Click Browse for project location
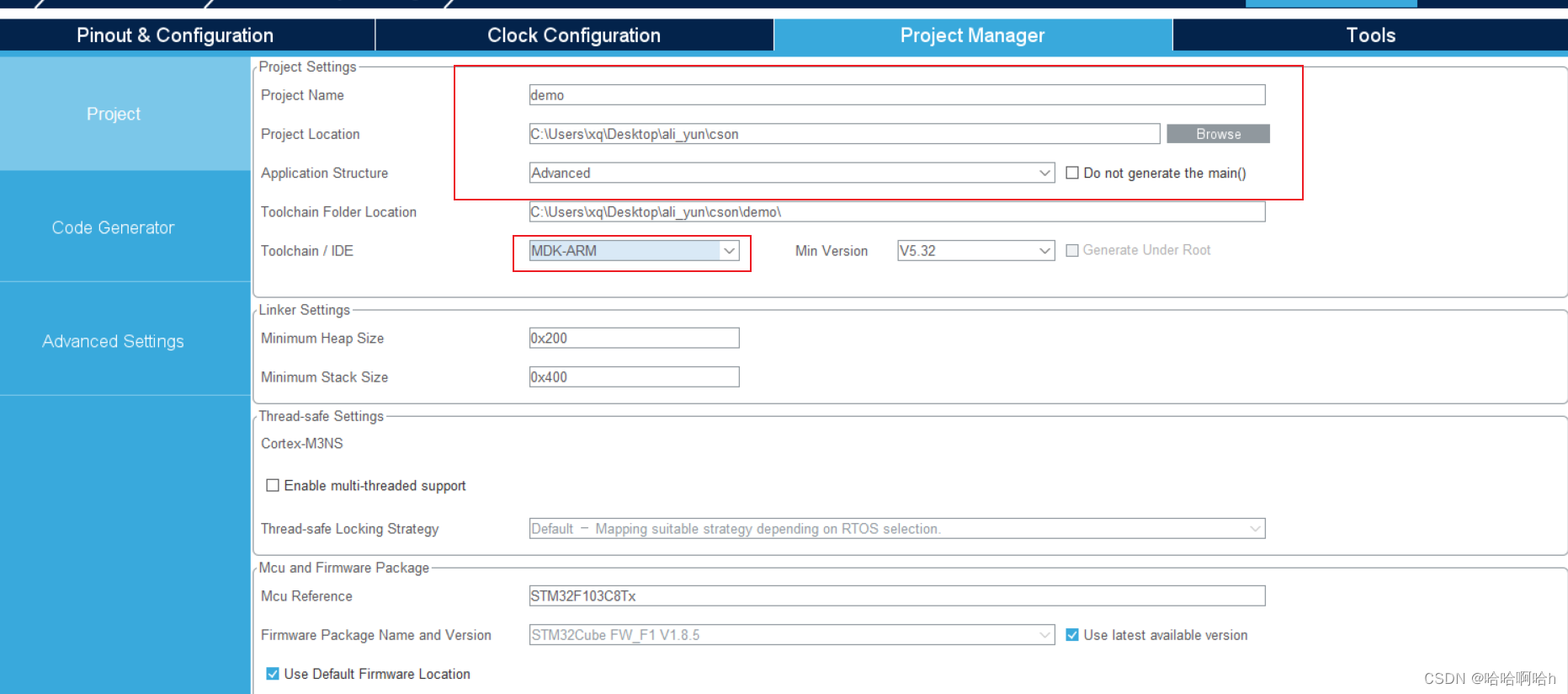1568x694 pixels. pos(1218,134)
